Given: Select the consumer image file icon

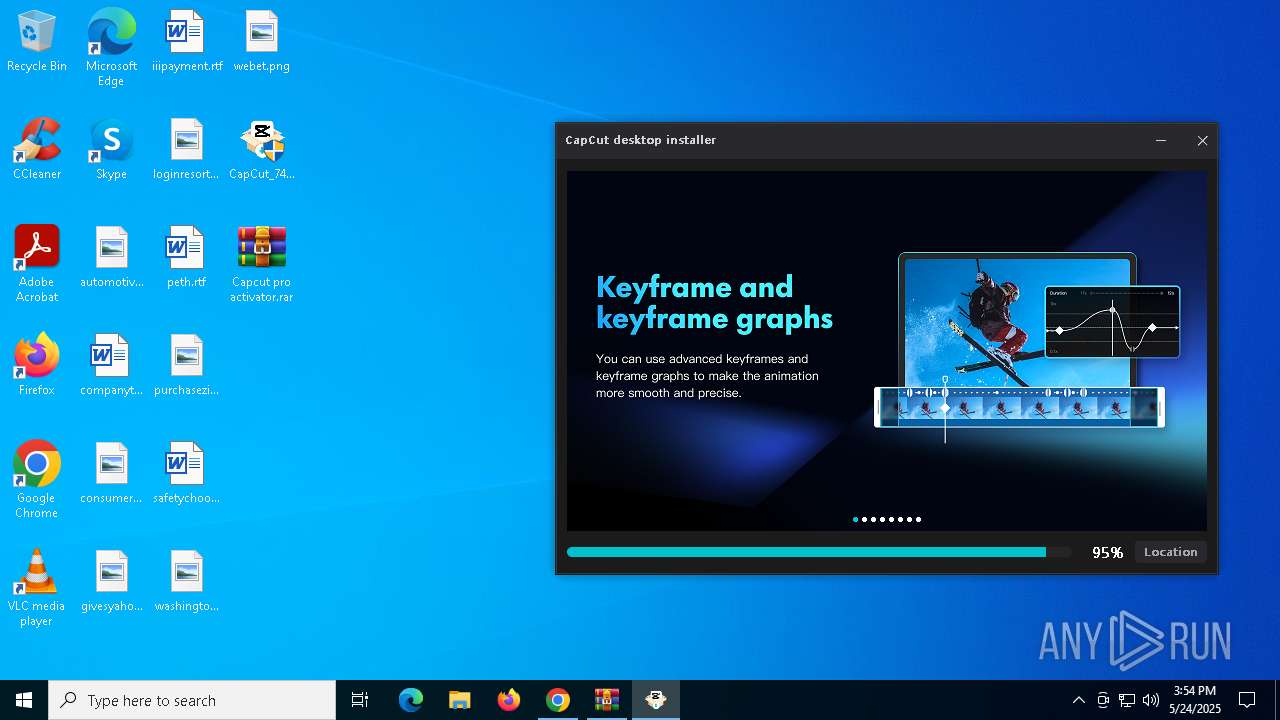Looking at the screenshot, I should click(x=111, y=473).
